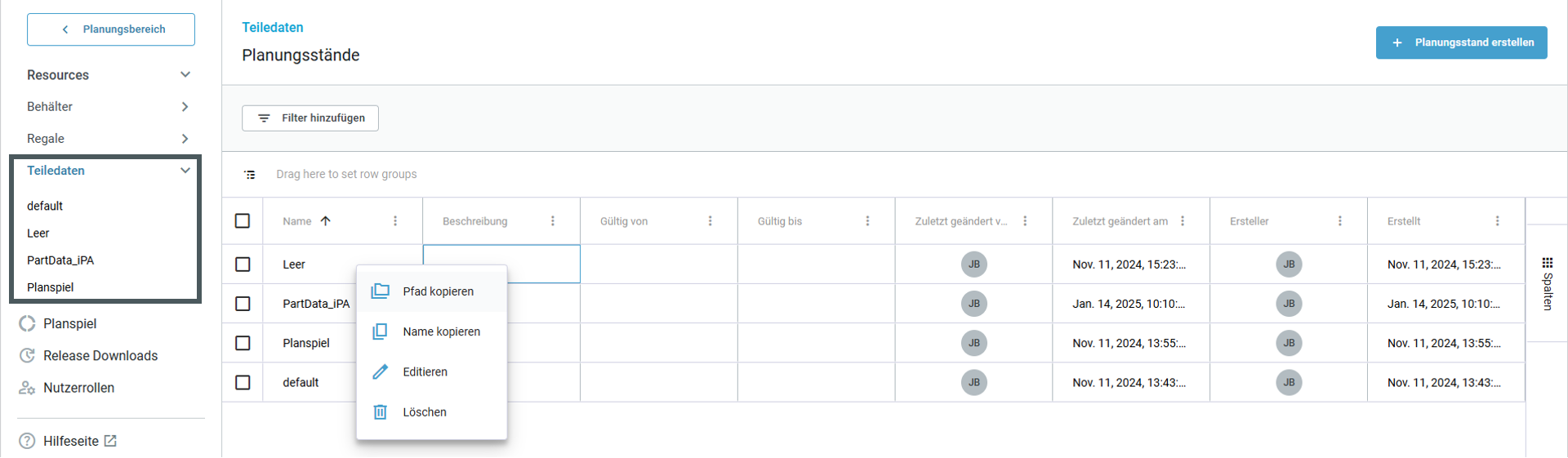The width and height of the screenshot is (1568, 458).
Task: Click the Nutzerrollen user icon
Action: click(x=27, y=388)
